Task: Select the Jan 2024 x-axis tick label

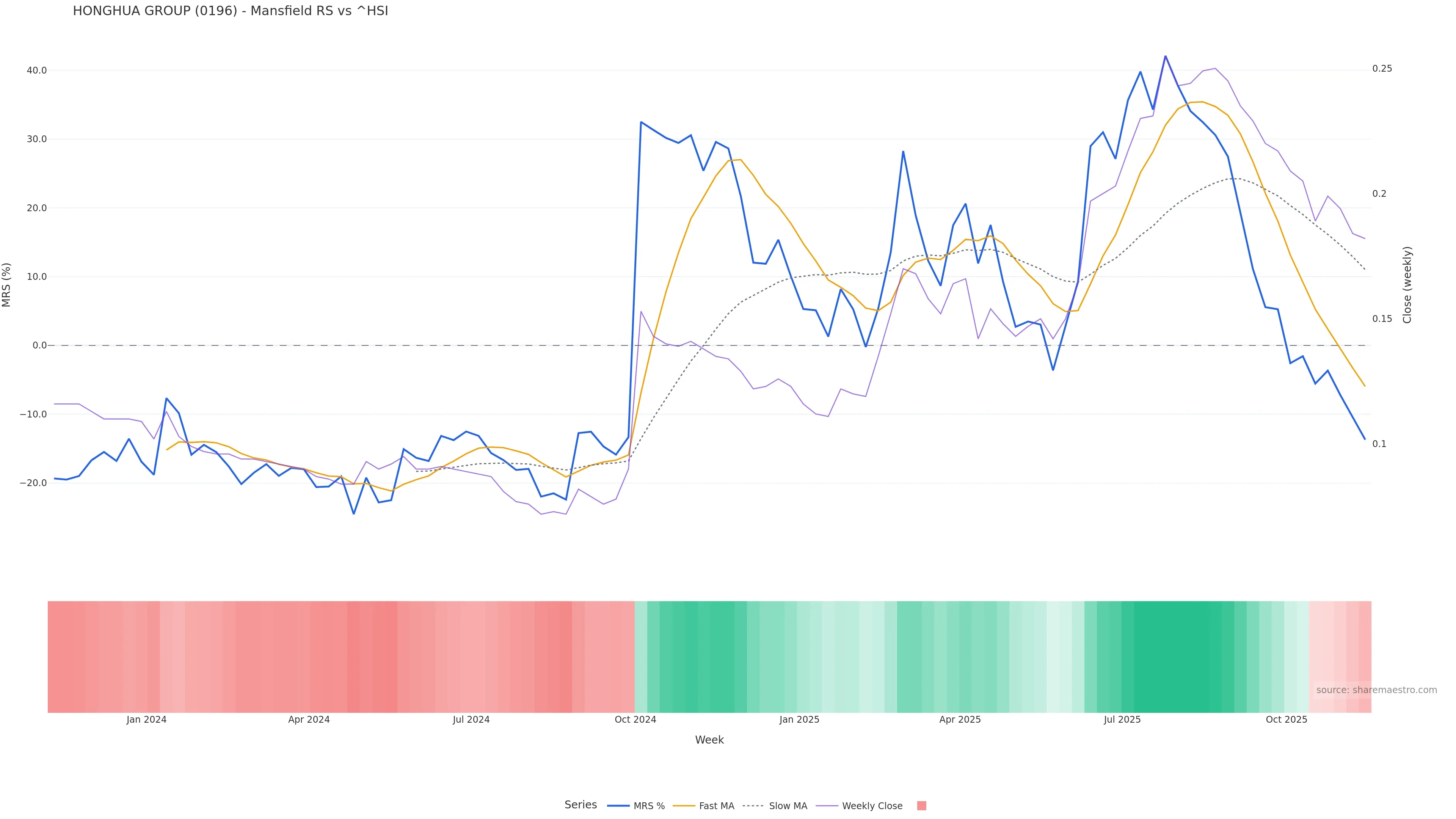Action: click(146, 720)
